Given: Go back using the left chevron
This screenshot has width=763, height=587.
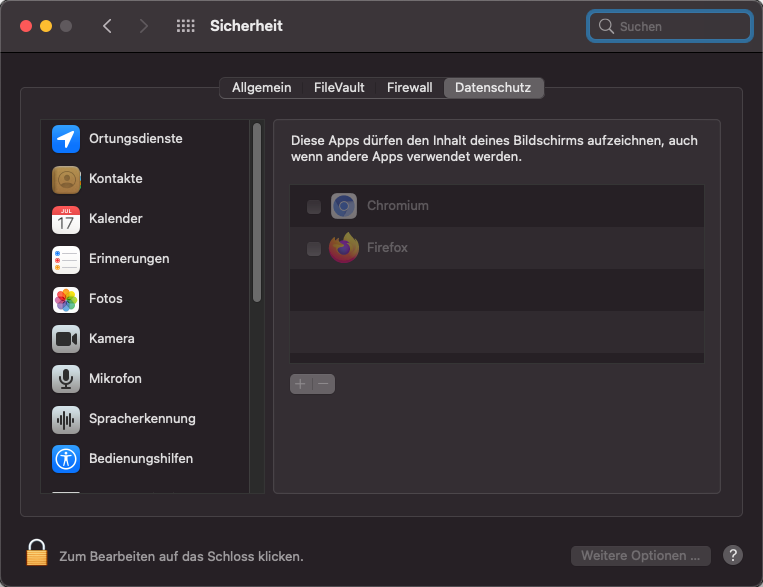Looking at the screenshot, I should click(x=107, y=26).
